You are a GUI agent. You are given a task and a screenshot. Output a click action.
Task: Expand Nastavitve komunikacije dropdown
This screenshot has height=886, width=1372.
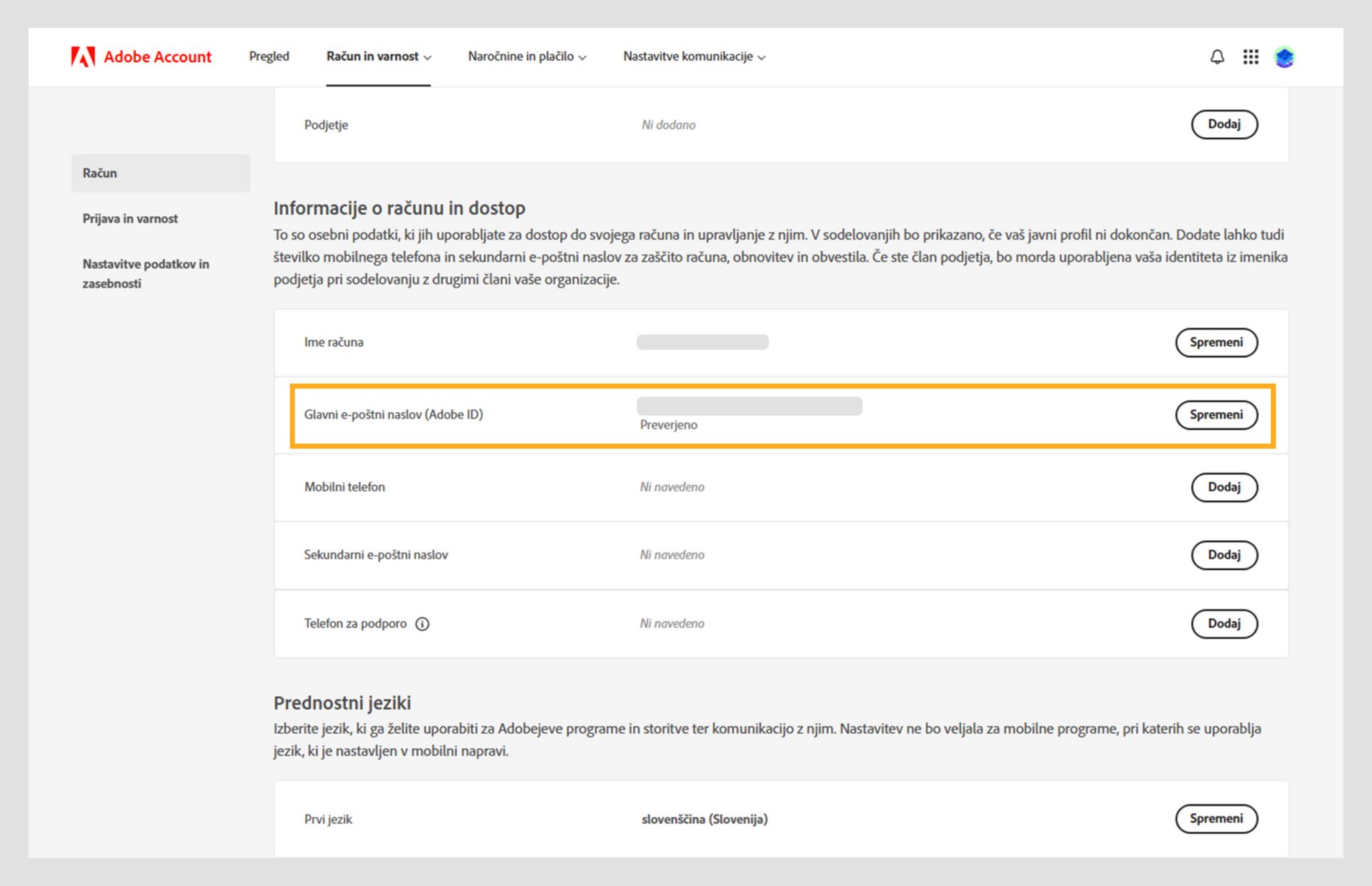coord(693,56)
